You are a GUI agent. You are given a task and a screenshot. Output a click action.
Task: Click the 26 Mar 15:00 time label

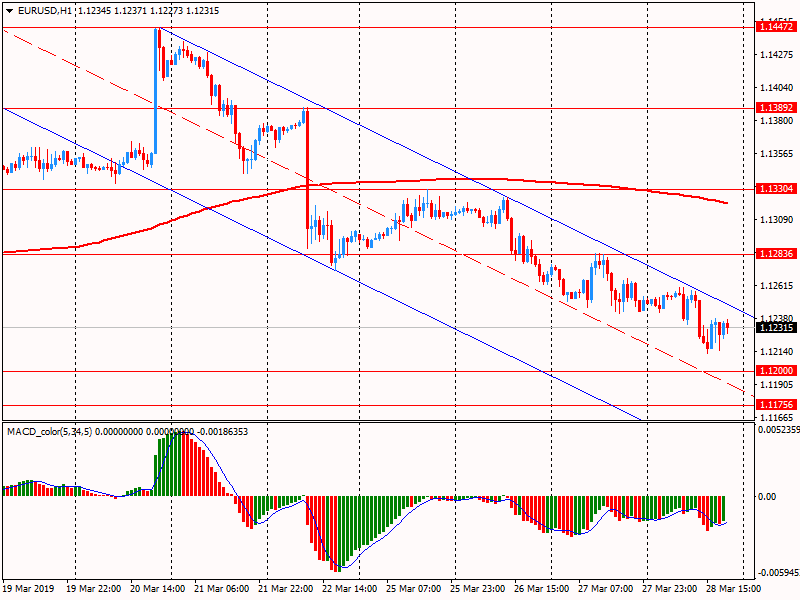coord(542,589)
